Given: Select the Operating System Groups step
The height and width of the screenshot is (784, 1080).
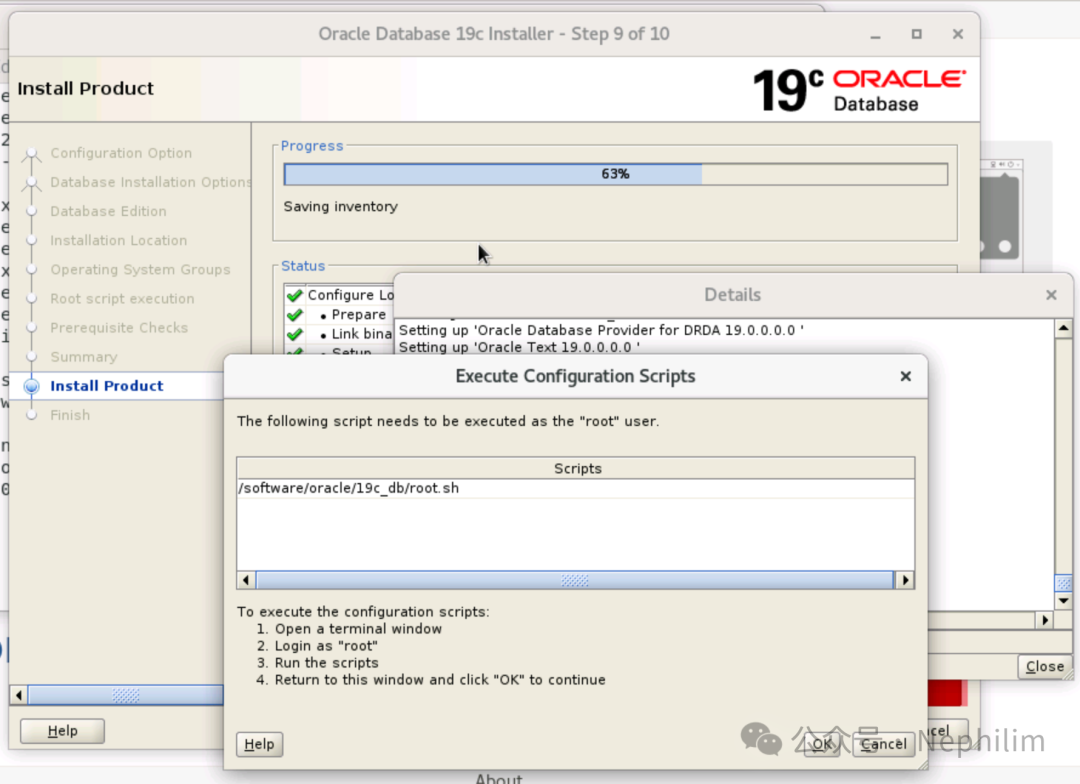Looking at the screenshot, I should coord(141,269).
